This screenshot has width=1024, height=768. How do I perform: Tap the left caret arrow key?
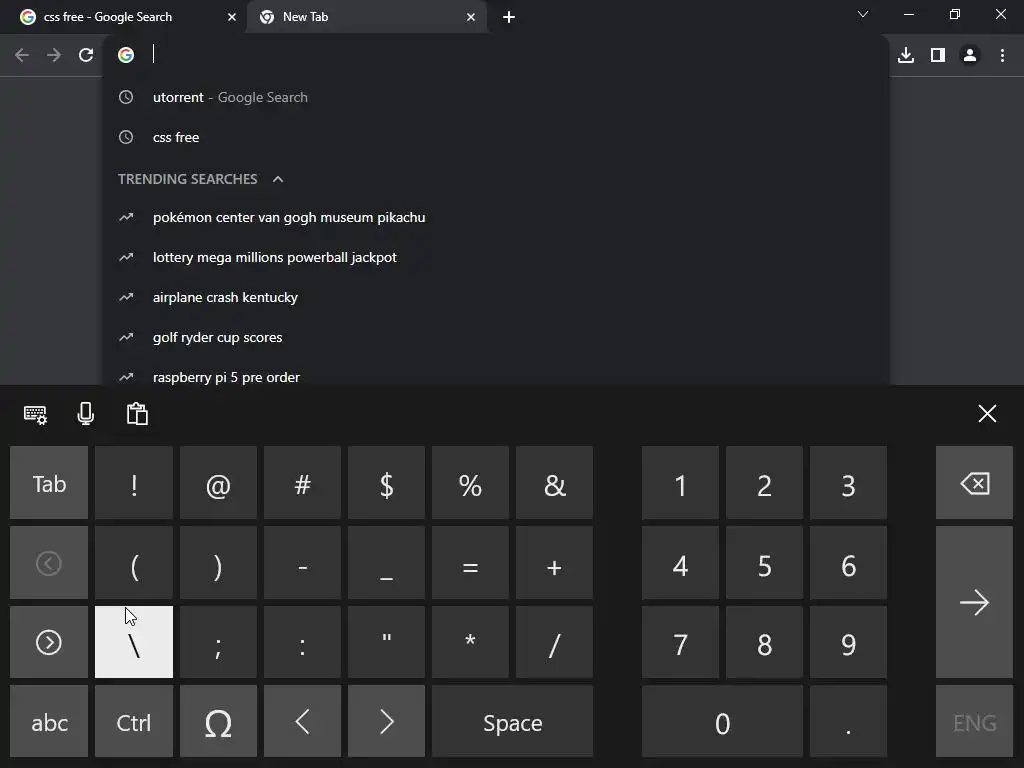pos(302,722)
